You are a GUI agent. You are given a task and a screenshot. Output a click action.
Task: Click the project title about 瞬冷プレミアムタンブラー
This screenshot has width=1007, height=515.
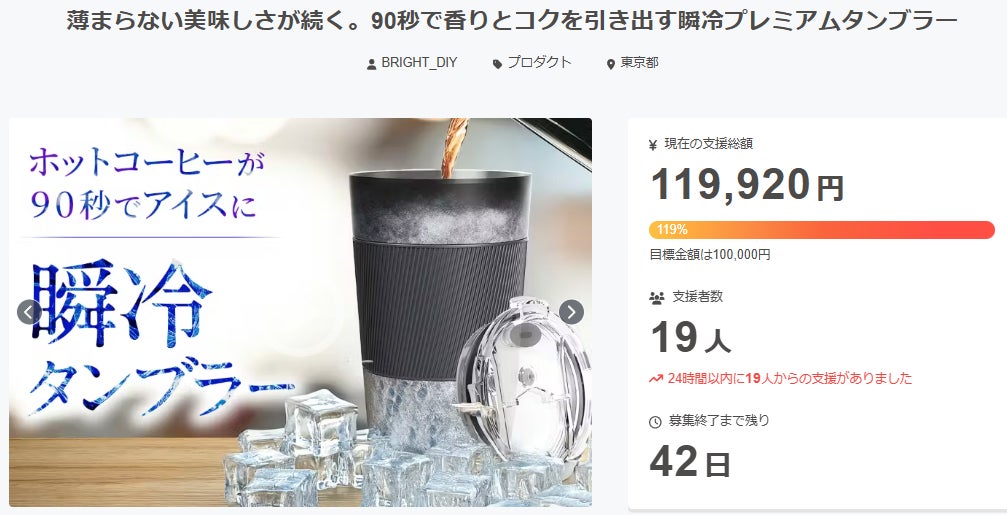point(512,21)
